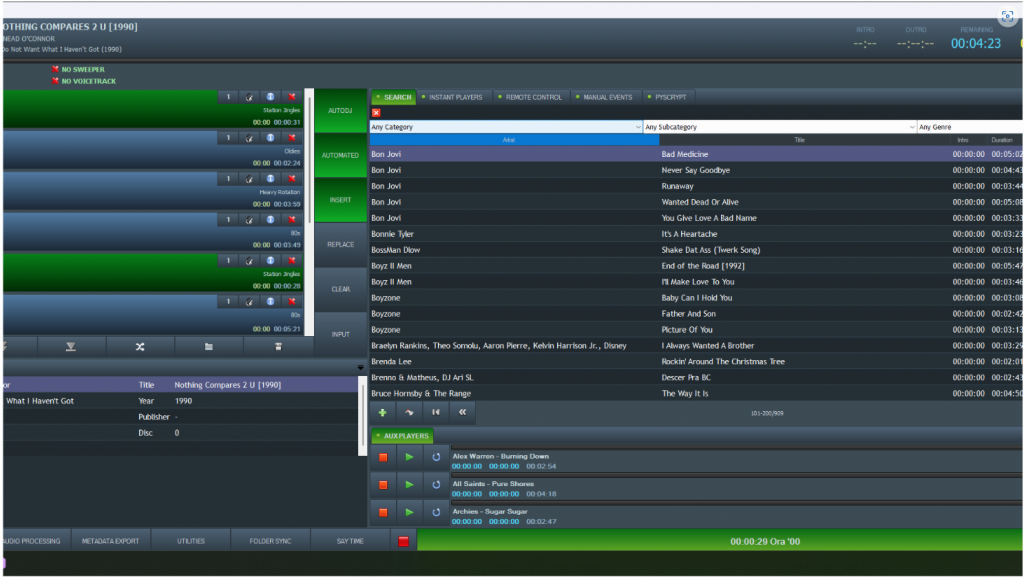Screen dimensions: 1024x577
Task: Toggle loop on All Saints aux player
Action: click(436, 485)
